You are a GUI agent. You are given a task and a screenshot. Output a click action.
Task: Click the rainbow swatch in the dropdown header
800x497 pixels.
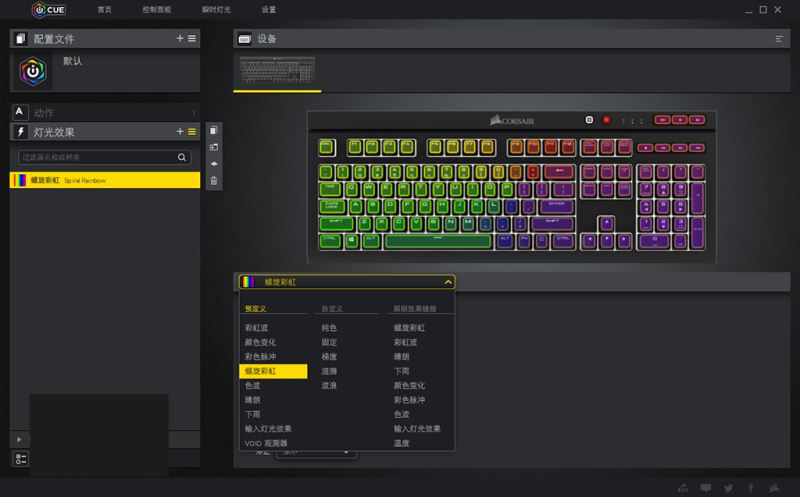(x=248, y=282)
